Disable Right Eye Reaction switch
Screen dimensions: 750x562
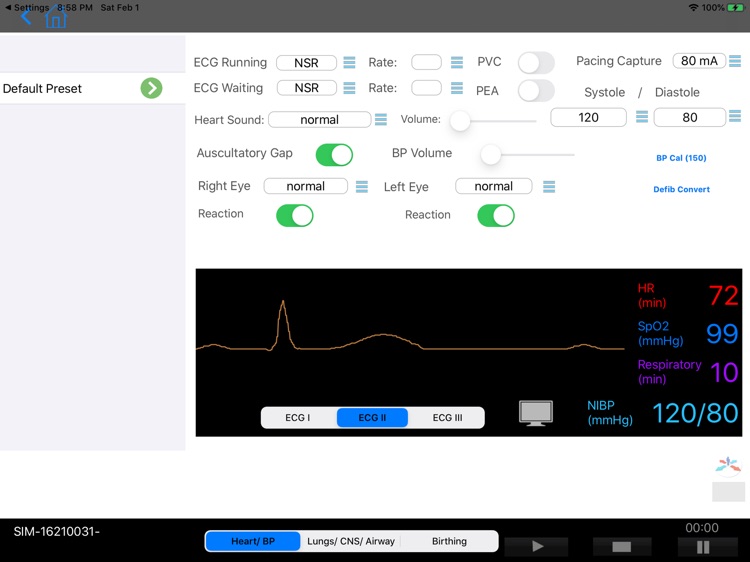pos(295,215)
